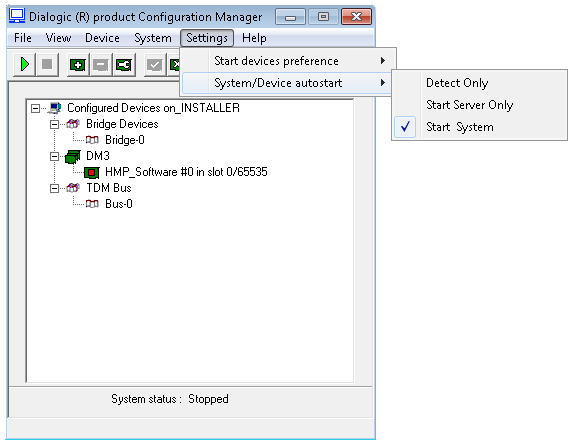The width and height of the screenshot is (571, 442).
Task: Click the DM3 green boards icon
Action: (73, 157)
